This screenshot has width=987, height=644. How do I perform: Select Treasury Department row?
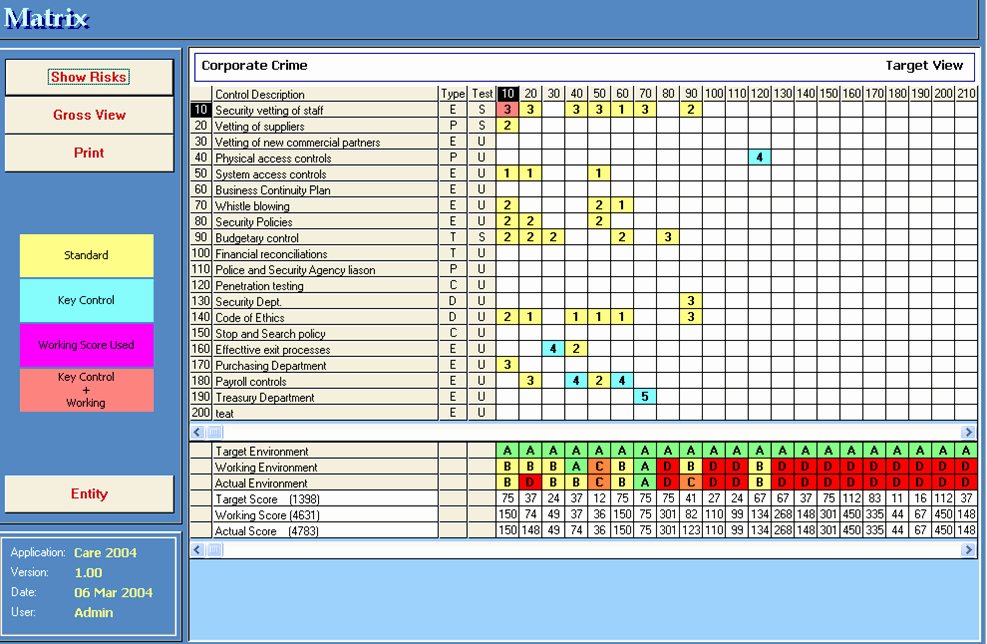point(325,397)
